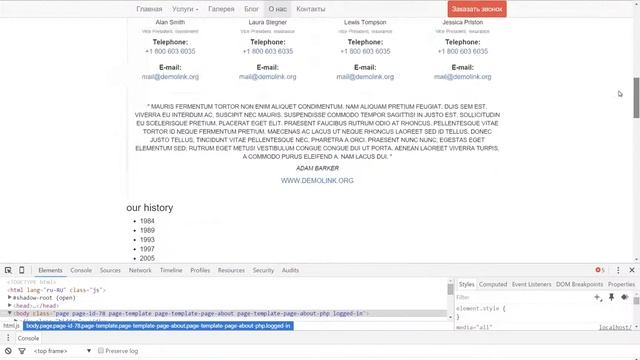Click Alan Smith's email link
This screenshot has height=360, width=640.
(x=170, y=77)
